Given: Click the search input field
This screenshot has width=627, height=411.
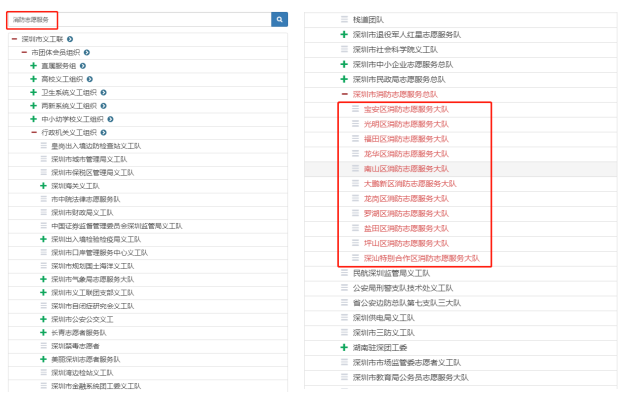Looking at the screenshot, I should 138,19.
